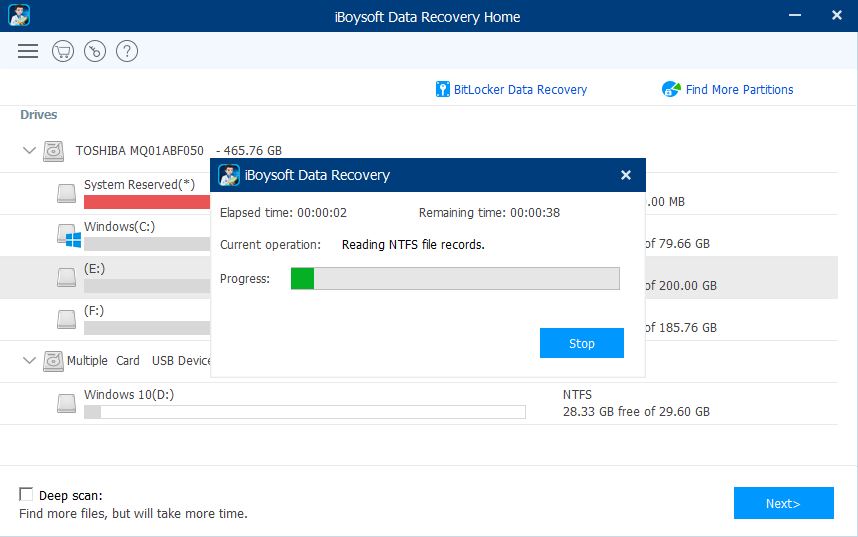Click the 'NTFS' file system text
The image size is (858, 537).
point(577,395)
